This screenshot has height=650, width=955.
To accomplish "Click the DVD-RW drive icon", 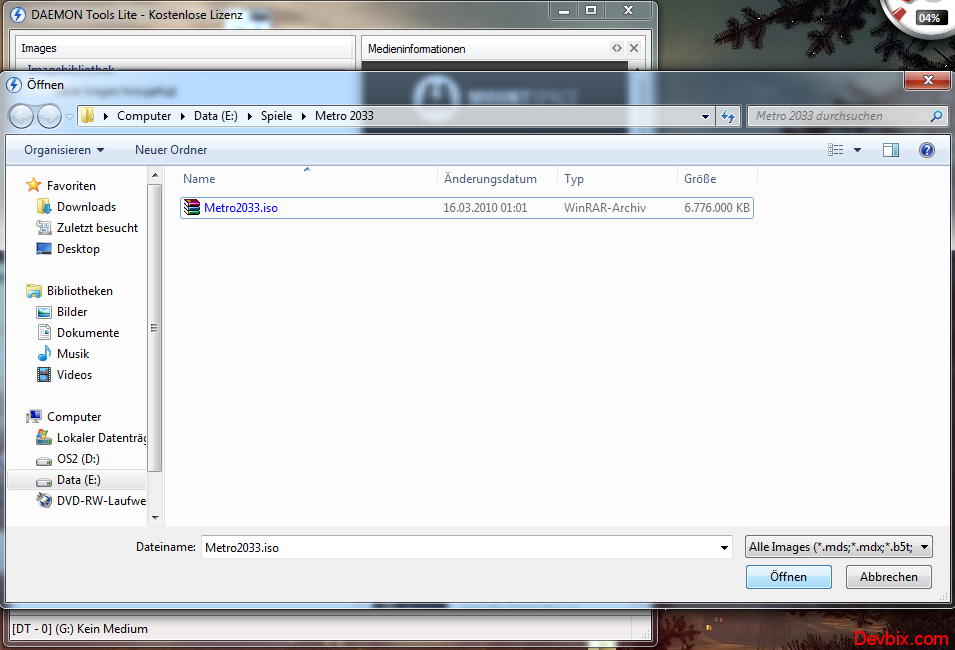I will click(44, 501).
